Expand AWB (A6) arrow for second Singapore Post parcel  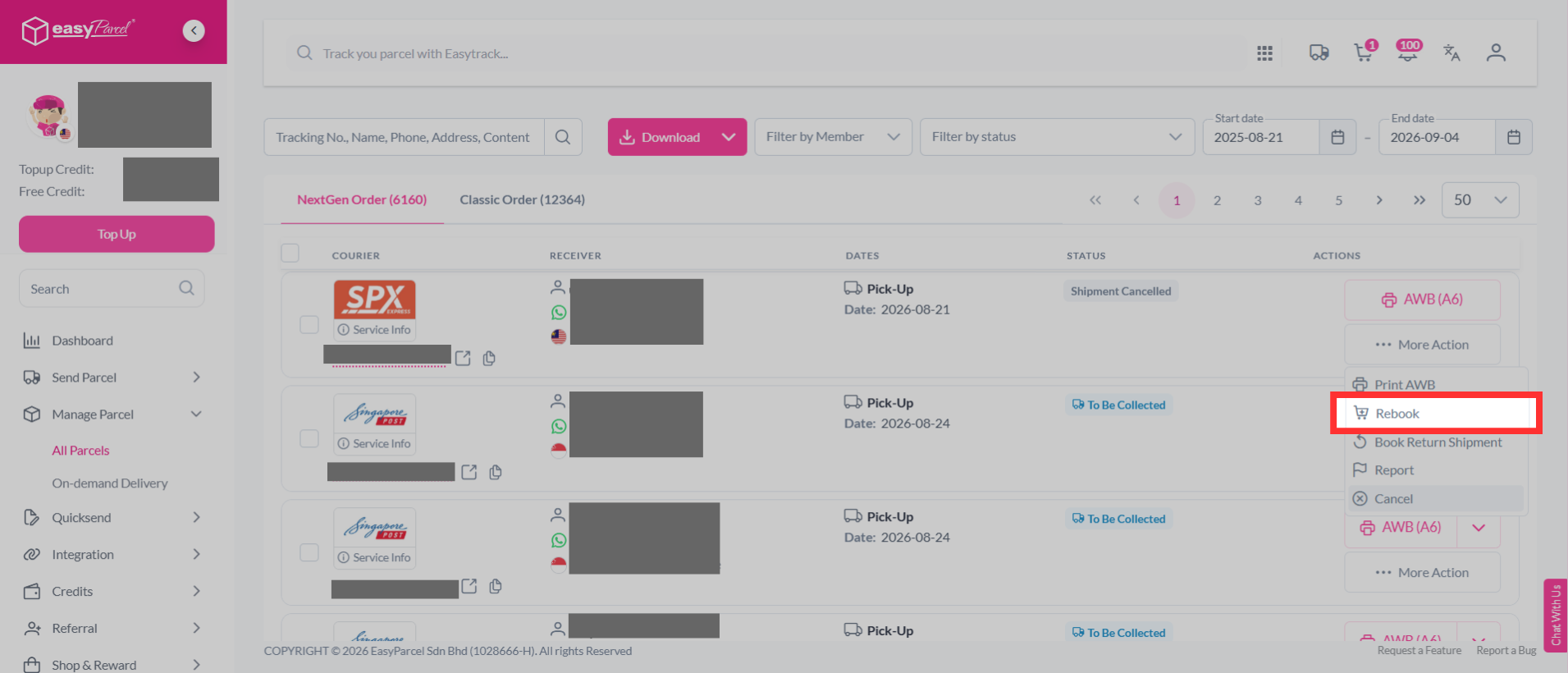click(1479, 528)
